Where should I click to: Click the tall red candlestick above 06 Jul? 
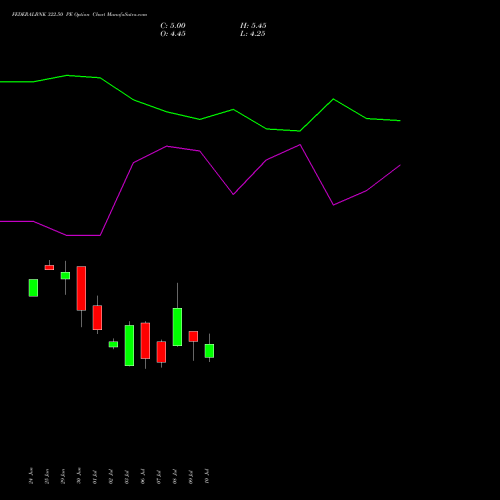pos(145,341)
